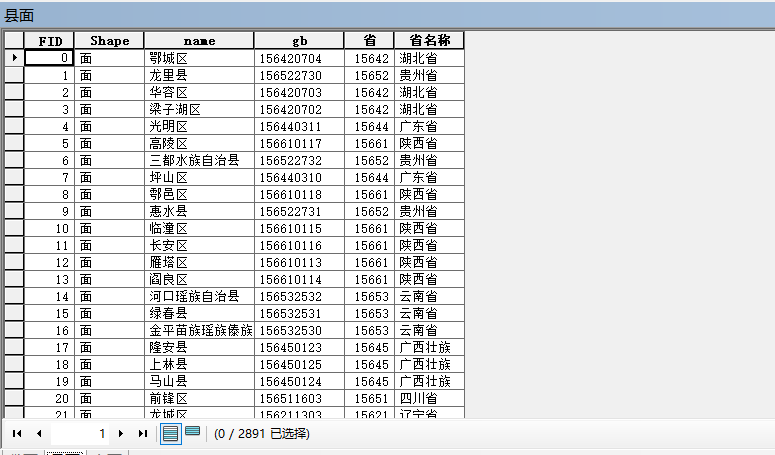Select row 0 via its row selector

(x=14, y=58)
